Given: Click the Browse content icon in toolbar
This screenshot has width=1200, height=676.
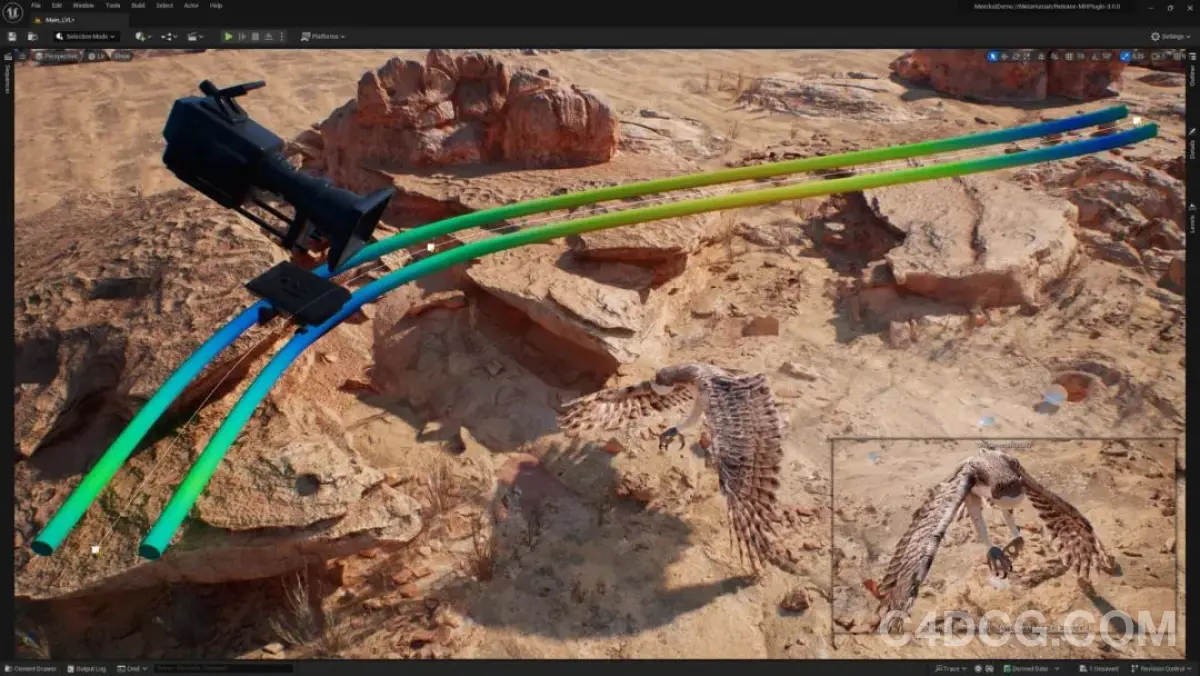Looking at the screenshot, I should tap(33, 36).
